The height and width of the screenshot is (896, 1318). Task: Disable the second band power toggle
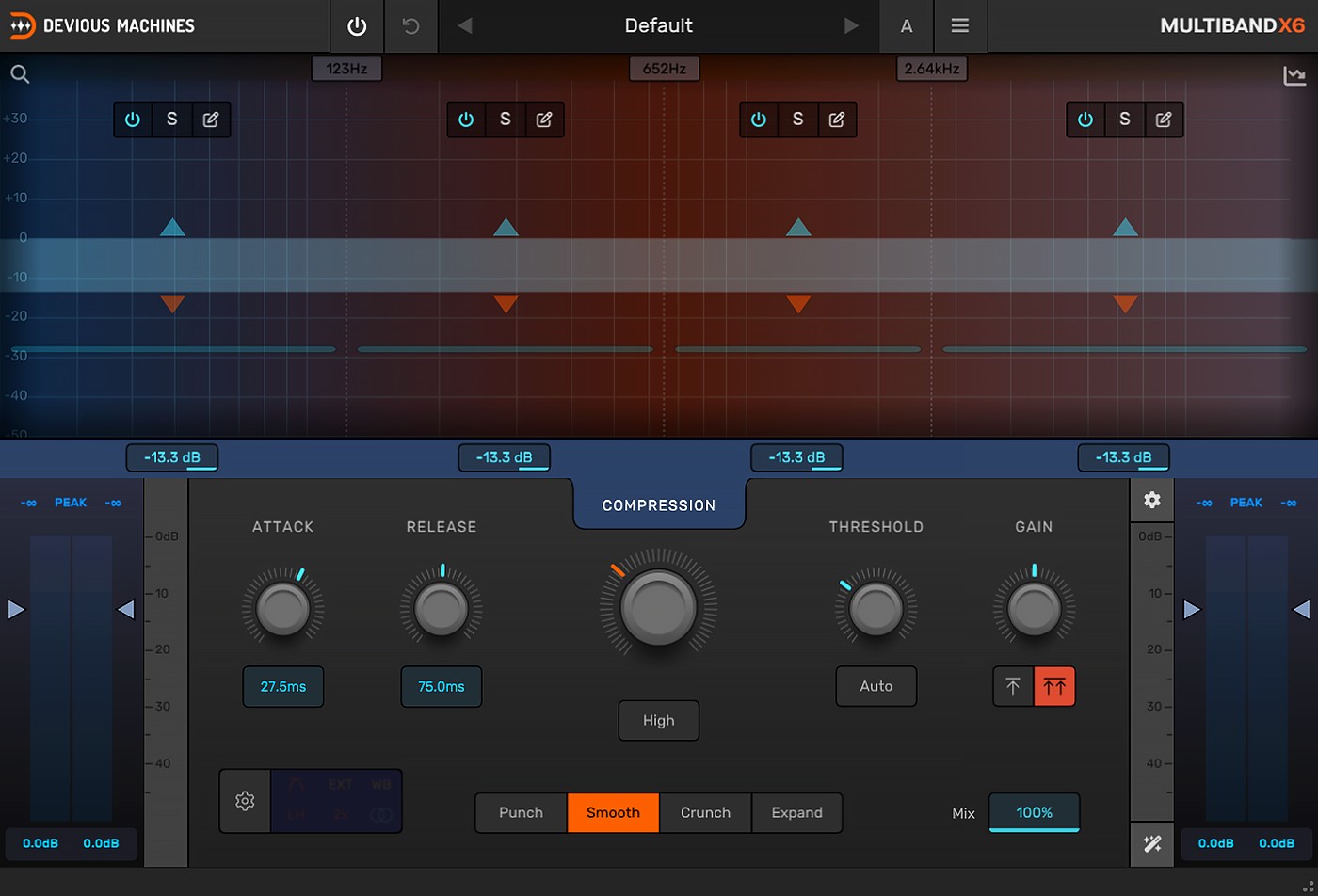click(x=466, y=120)
